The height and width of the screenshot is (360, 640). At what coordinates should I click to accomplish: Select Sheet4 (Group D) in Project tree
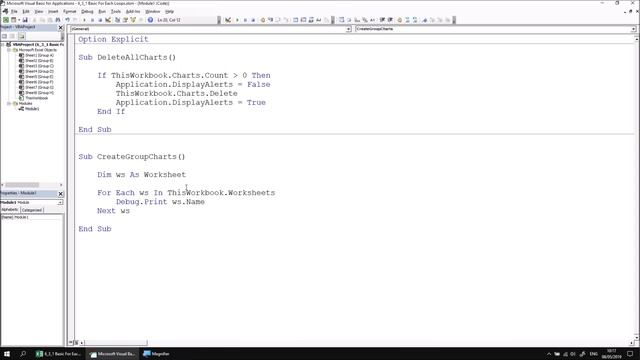click(39, 71)
